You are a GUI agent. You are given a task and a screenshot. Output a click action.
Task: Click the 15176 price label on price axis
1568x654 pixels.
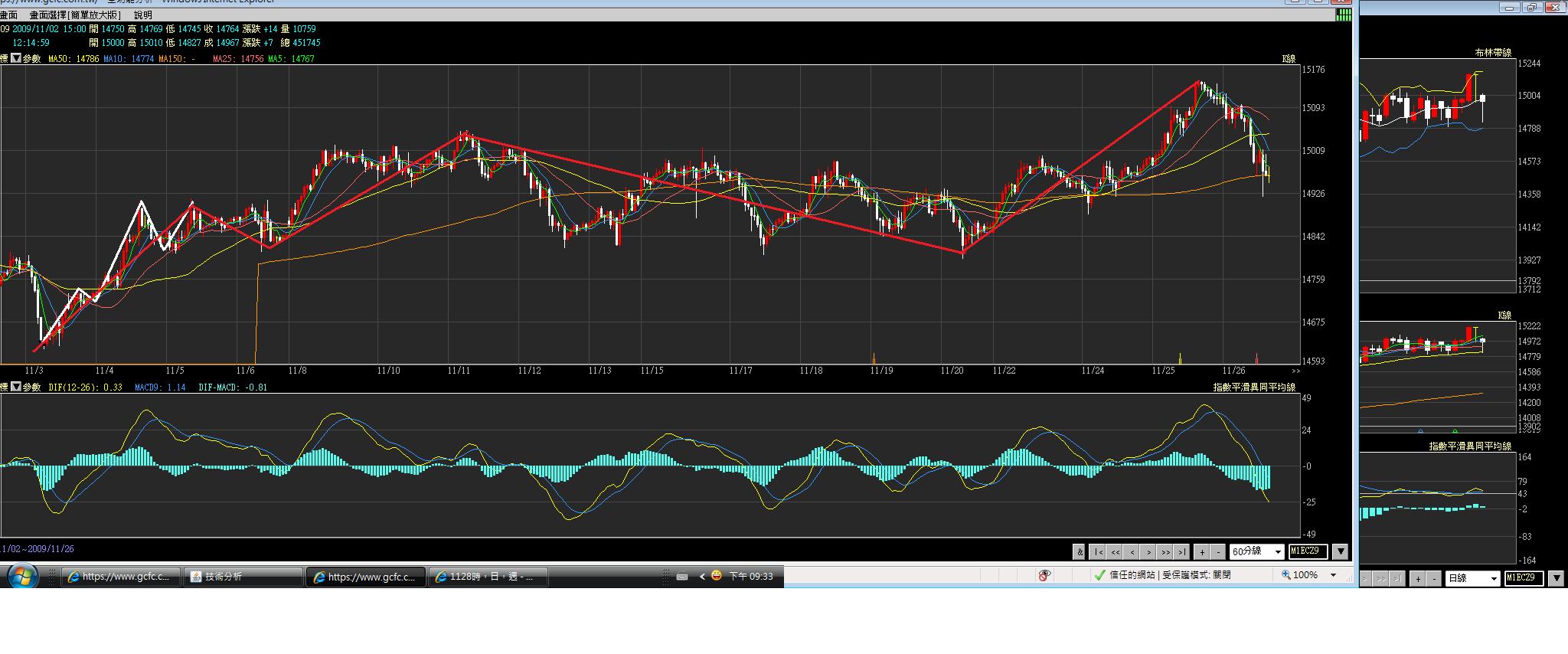tap(1314, 70)
